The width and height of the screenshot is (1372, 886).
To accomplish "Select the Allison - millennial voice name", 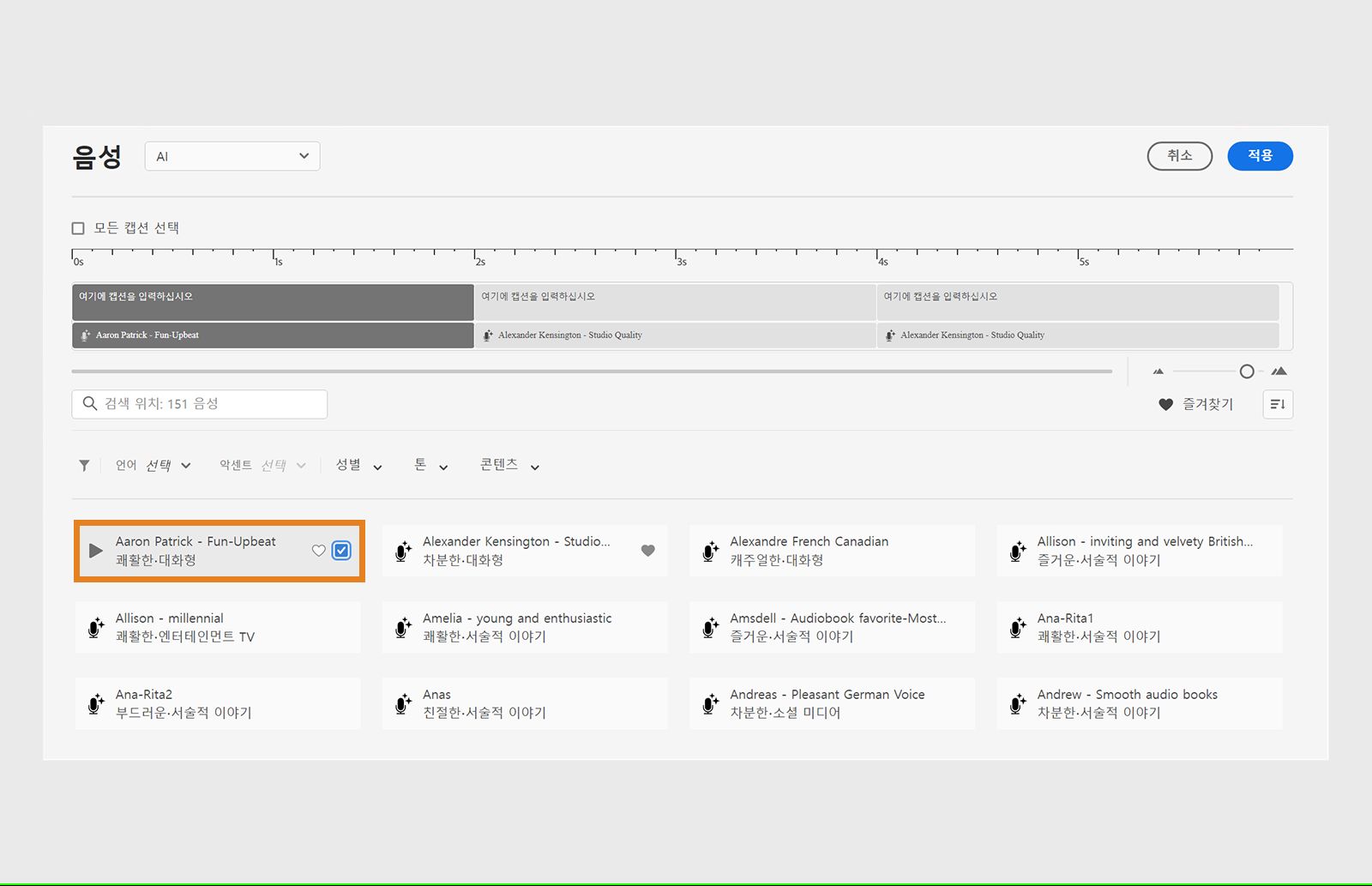I will click(170, 618).
